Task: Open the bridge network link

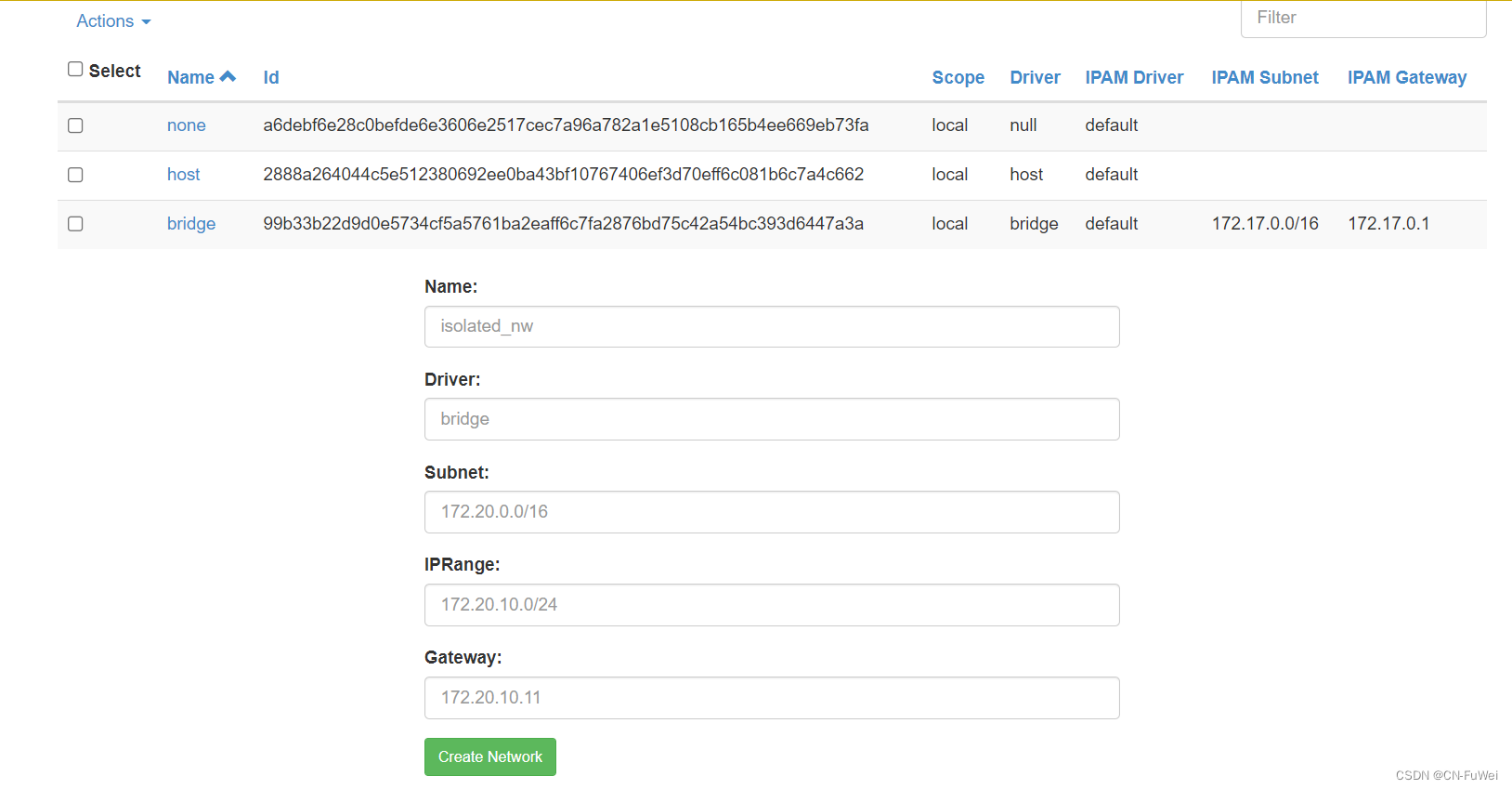Action: pyautogui.click(x=190, y=224)
